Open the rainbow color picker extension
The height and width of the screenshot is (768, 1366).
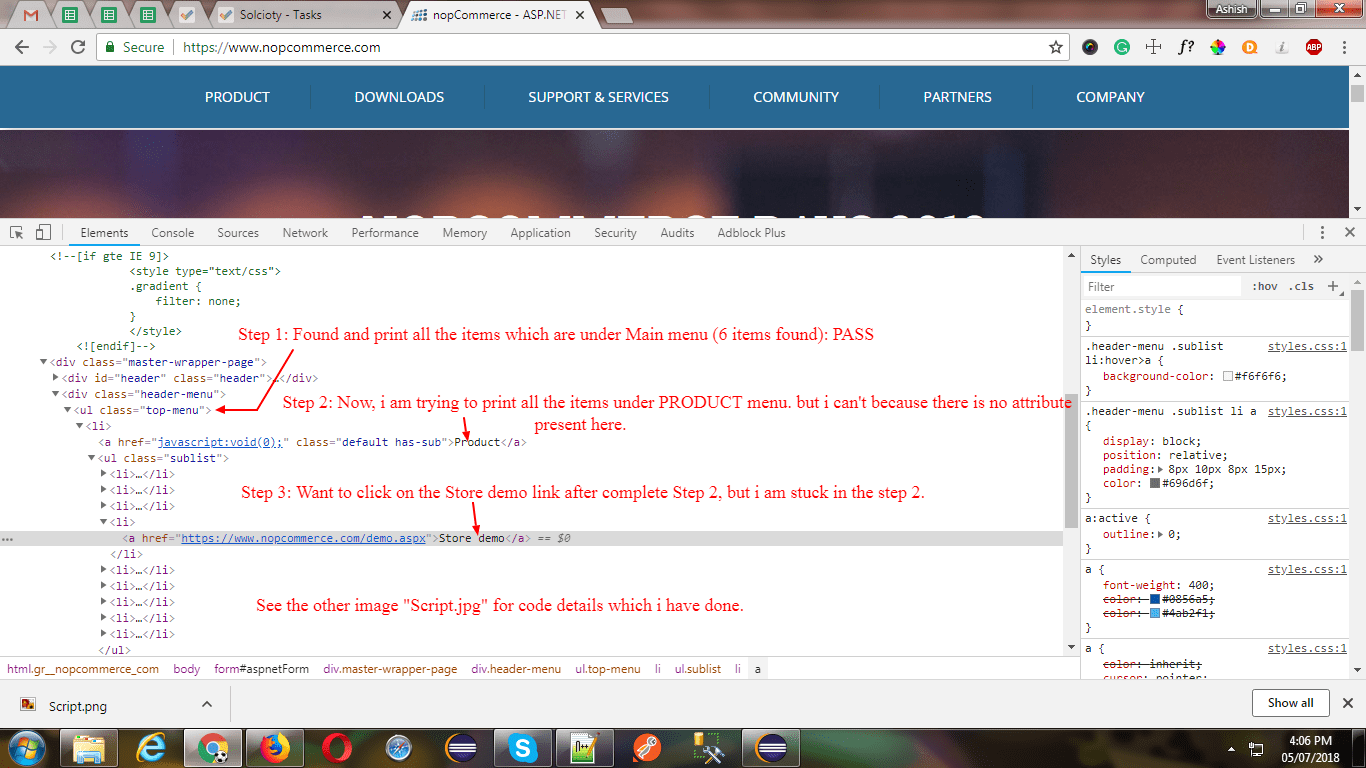click(x=1218, y=47)
